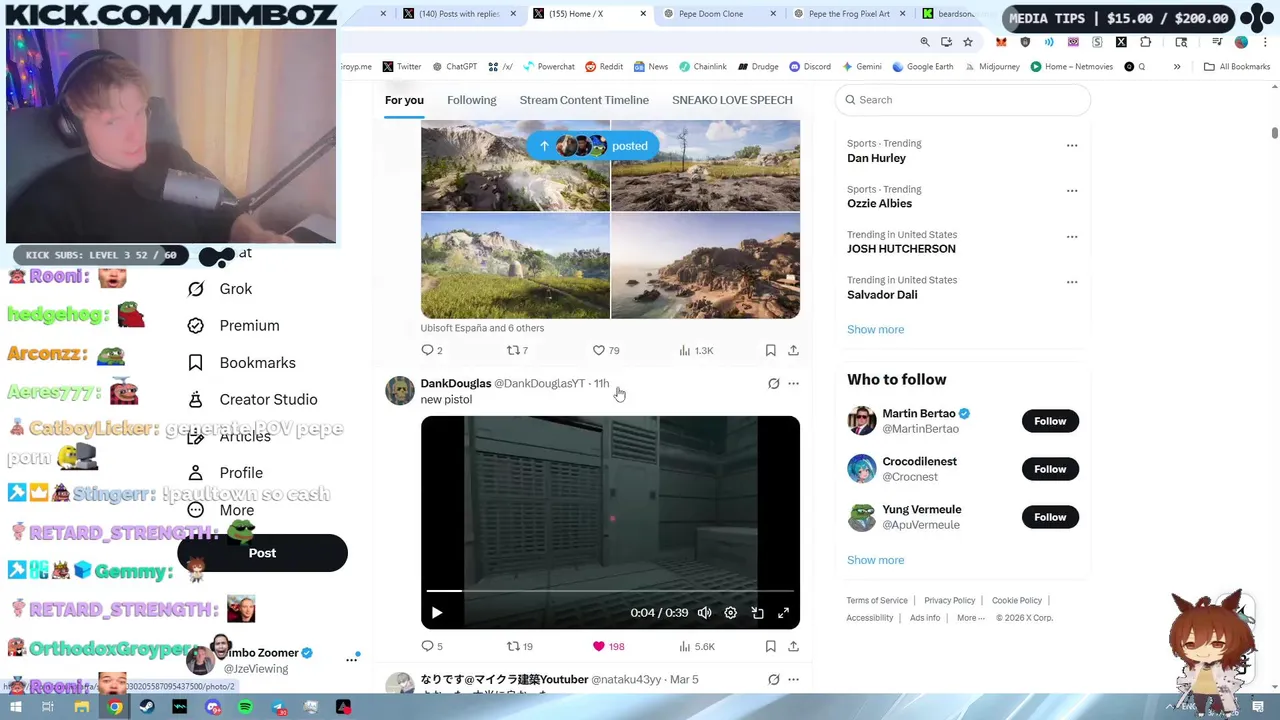Screen dimensions: 1280x720
Task: Repost the Ubisoft landscape post with 7 reposts
Action: 517,351
